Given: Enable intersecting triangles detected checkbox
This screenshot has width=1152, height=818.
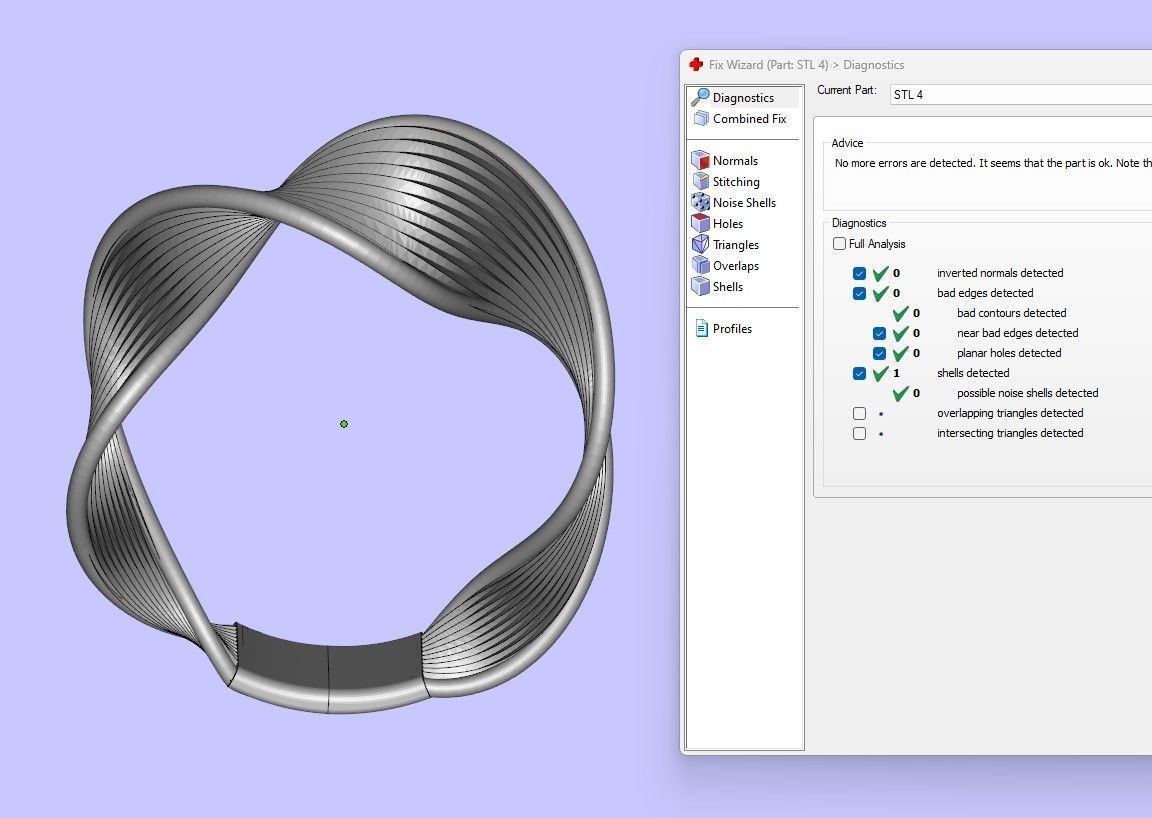Looking at the screenshot, I should (859, 434).
